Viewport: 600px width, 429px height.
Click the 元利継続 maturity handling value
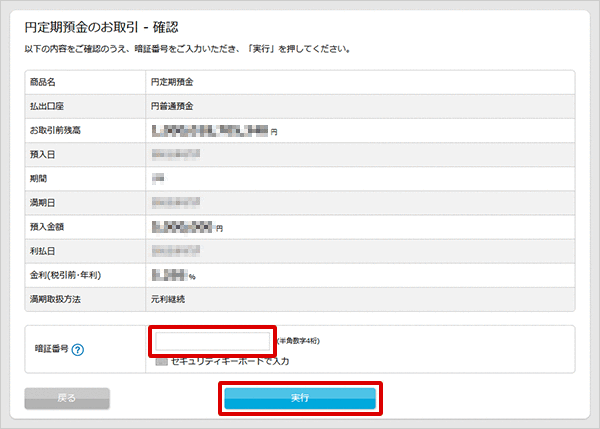167,298
